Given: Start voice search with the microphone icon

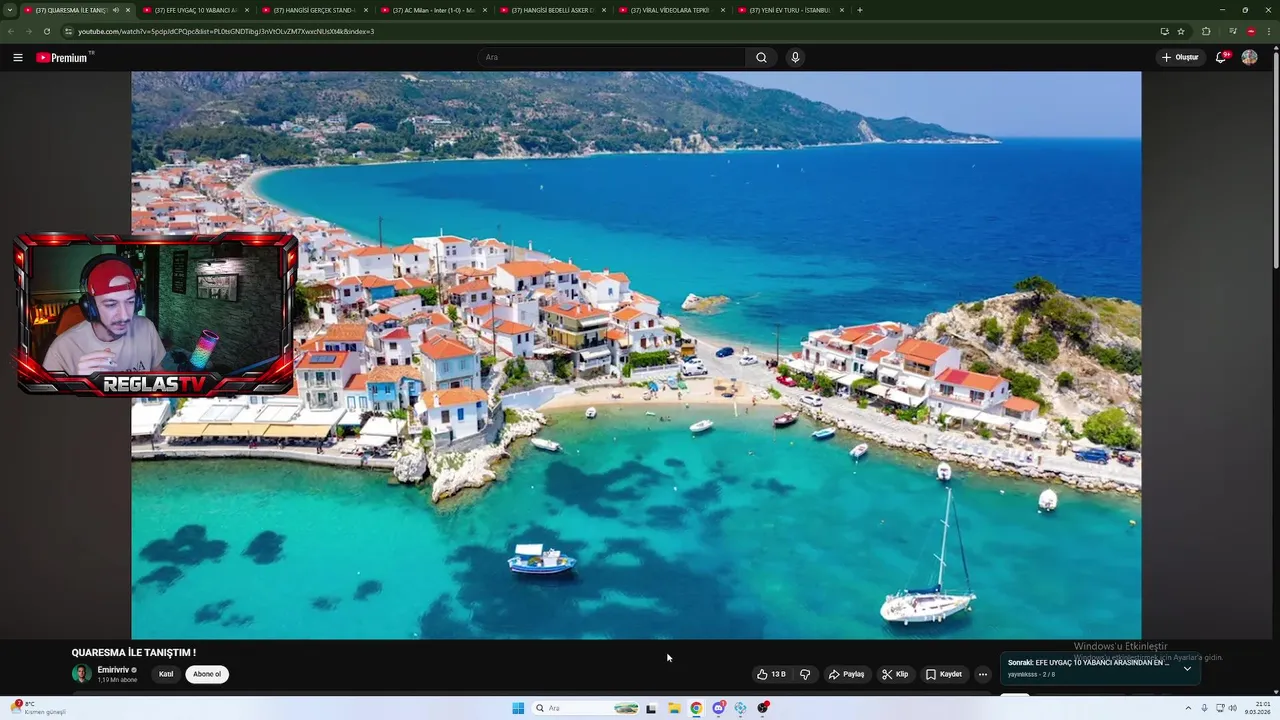Looking at the screenshot, I should 795,57.
